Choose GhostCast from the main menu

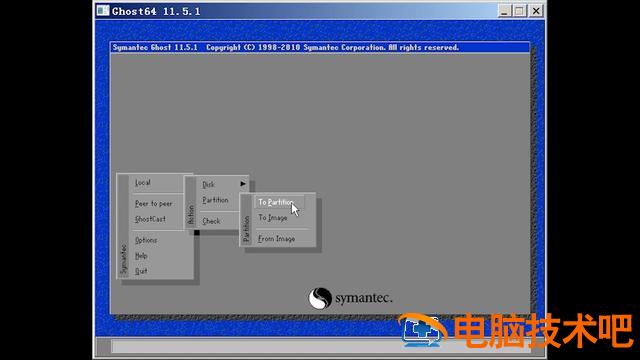150,219
